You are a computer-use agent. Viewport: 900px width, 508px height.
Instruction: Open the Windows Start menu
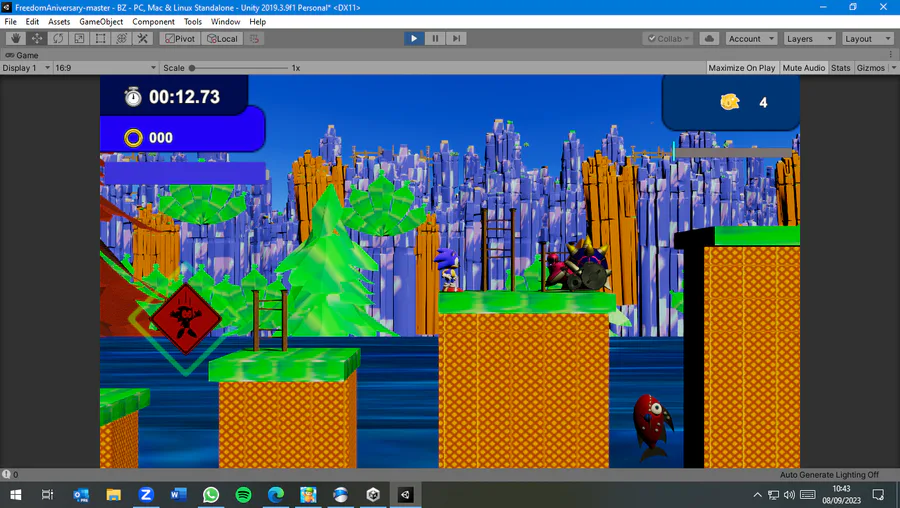[x=15, y=495]
